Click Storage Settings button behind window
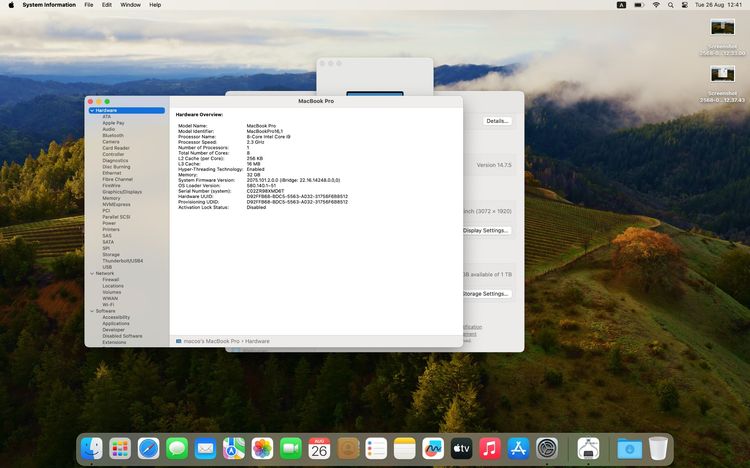Viewport: 750px width, 468px height. click(486, 294)
